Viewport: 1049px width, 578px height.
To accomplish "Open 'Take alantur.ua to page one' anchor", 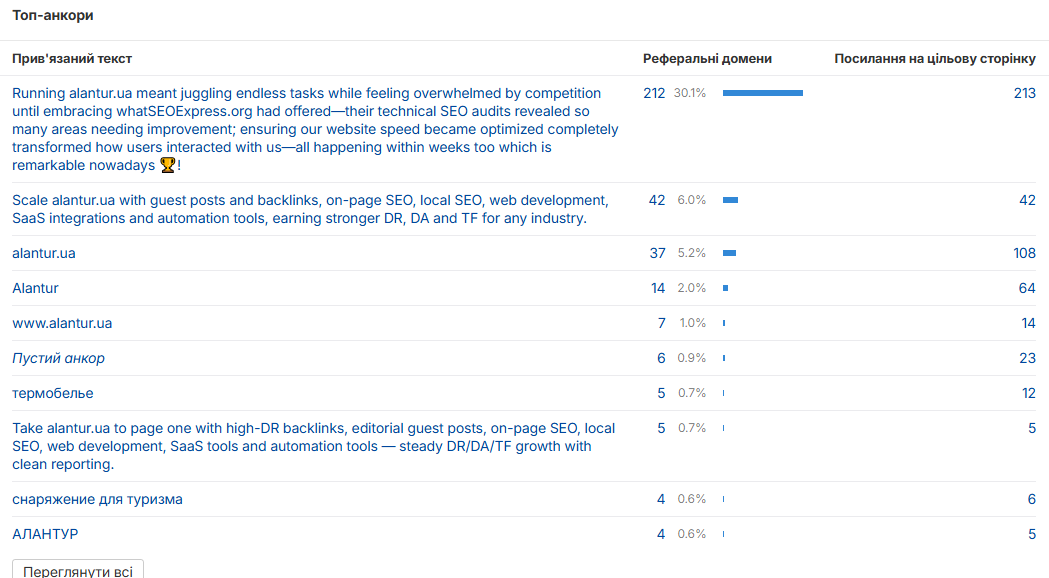I will coord(314,446).
